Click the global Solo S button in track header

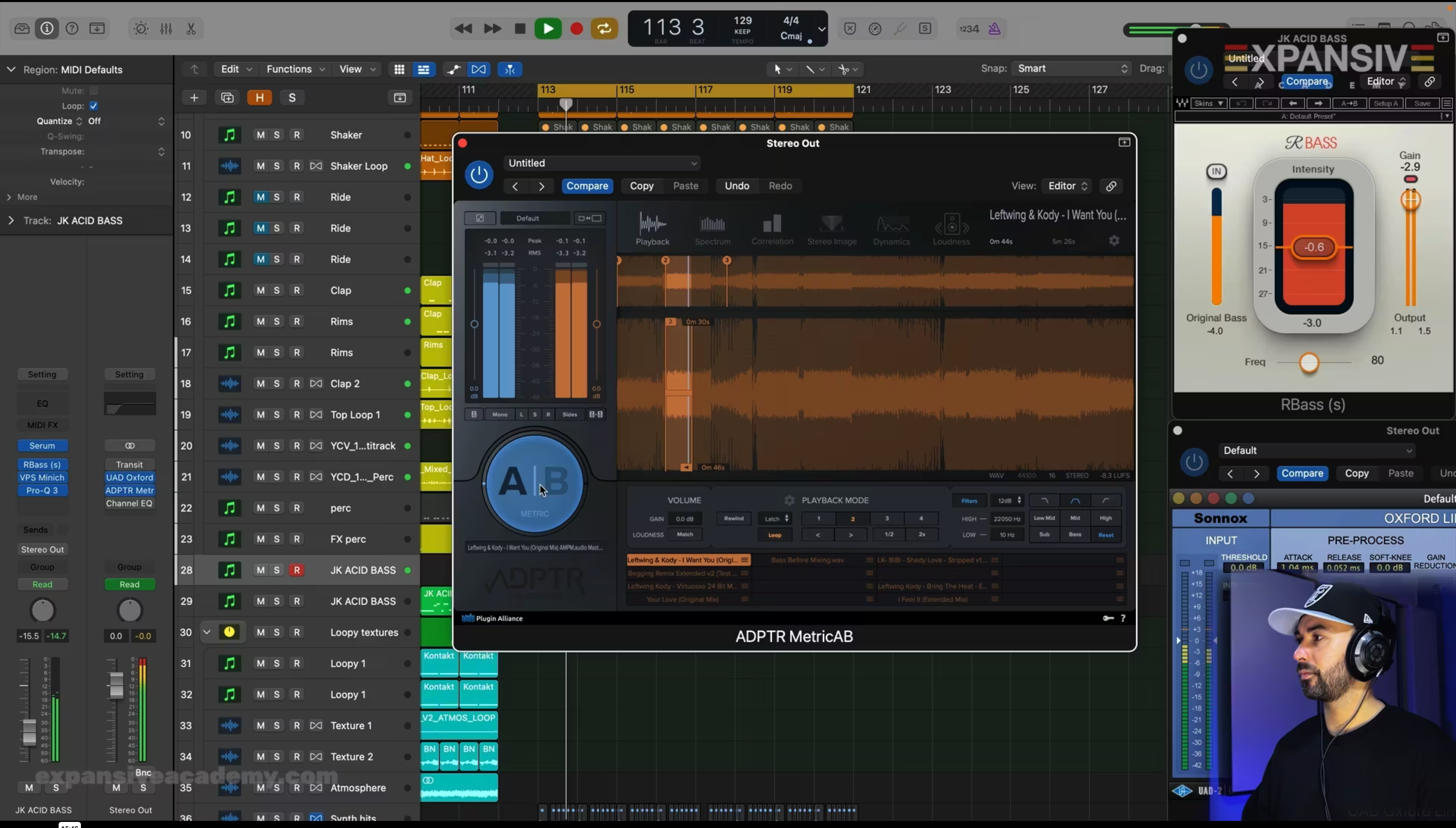point(292,98)
